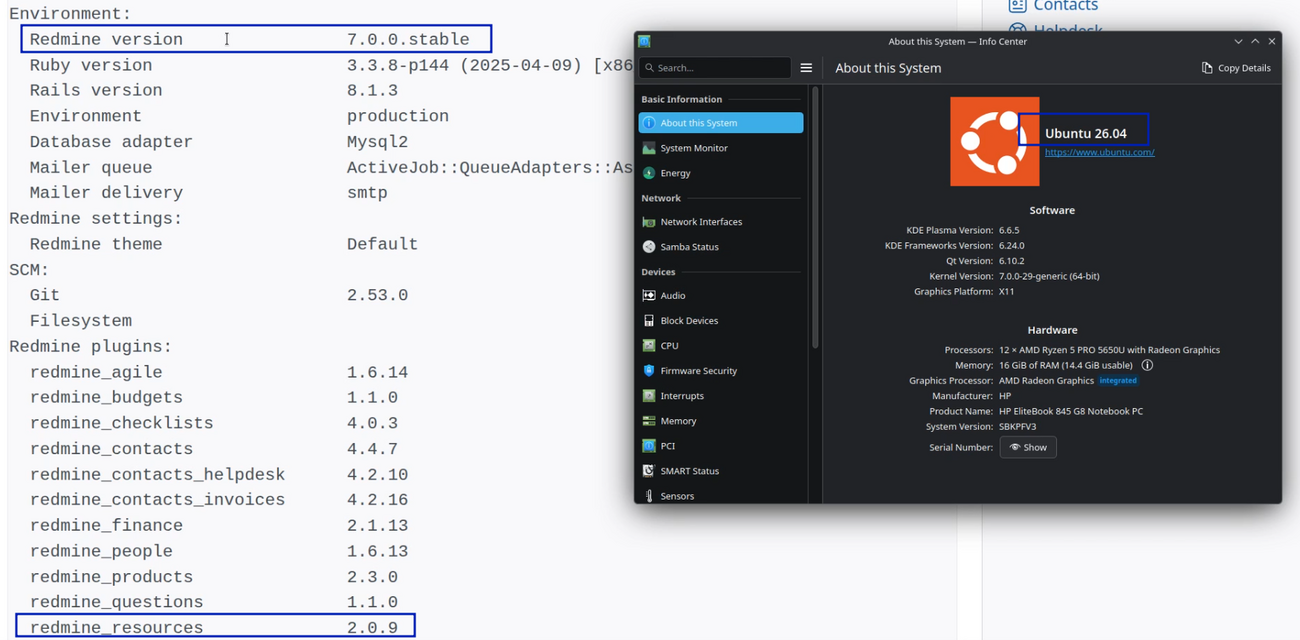Click the redmine_contacts_helpdesk plugin line
Screen dimensions: 1300x640
(x=219, y=474)
